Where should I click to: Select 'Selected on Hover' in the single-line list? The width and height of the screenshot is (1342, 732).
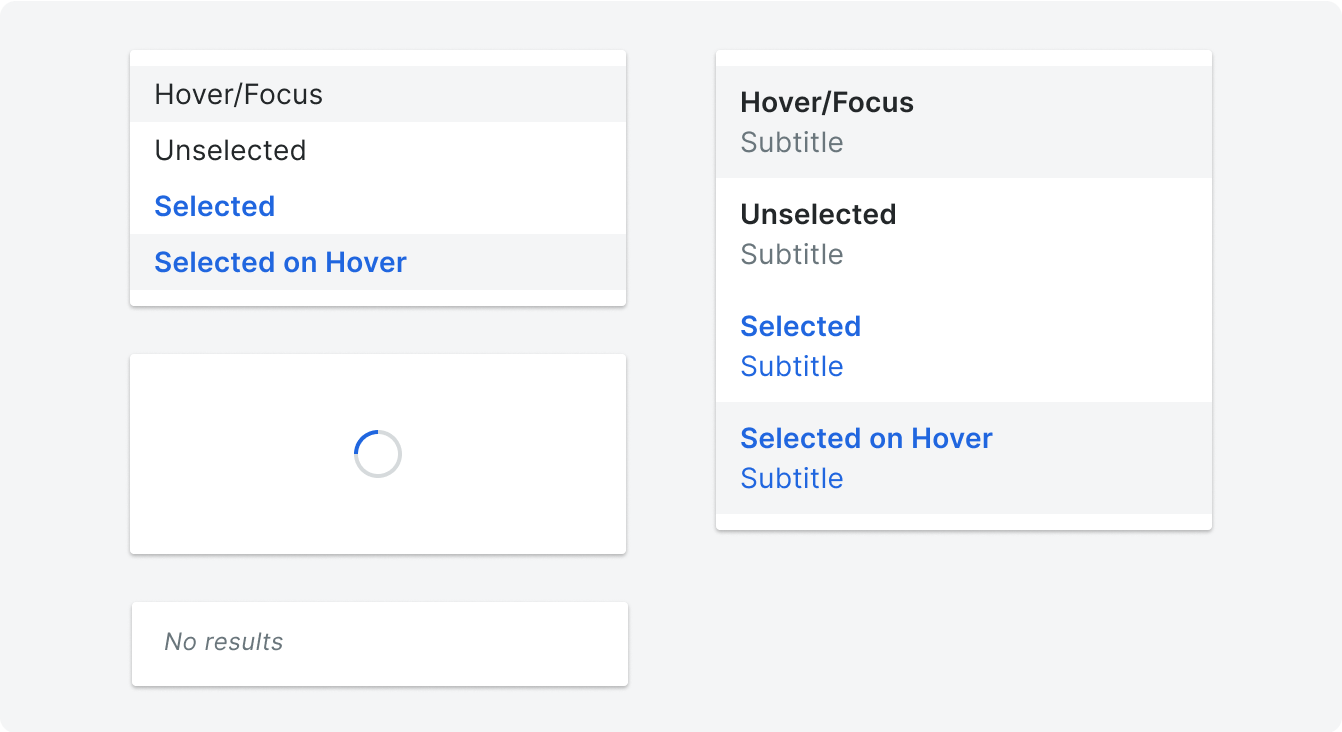tap(378, 262)
